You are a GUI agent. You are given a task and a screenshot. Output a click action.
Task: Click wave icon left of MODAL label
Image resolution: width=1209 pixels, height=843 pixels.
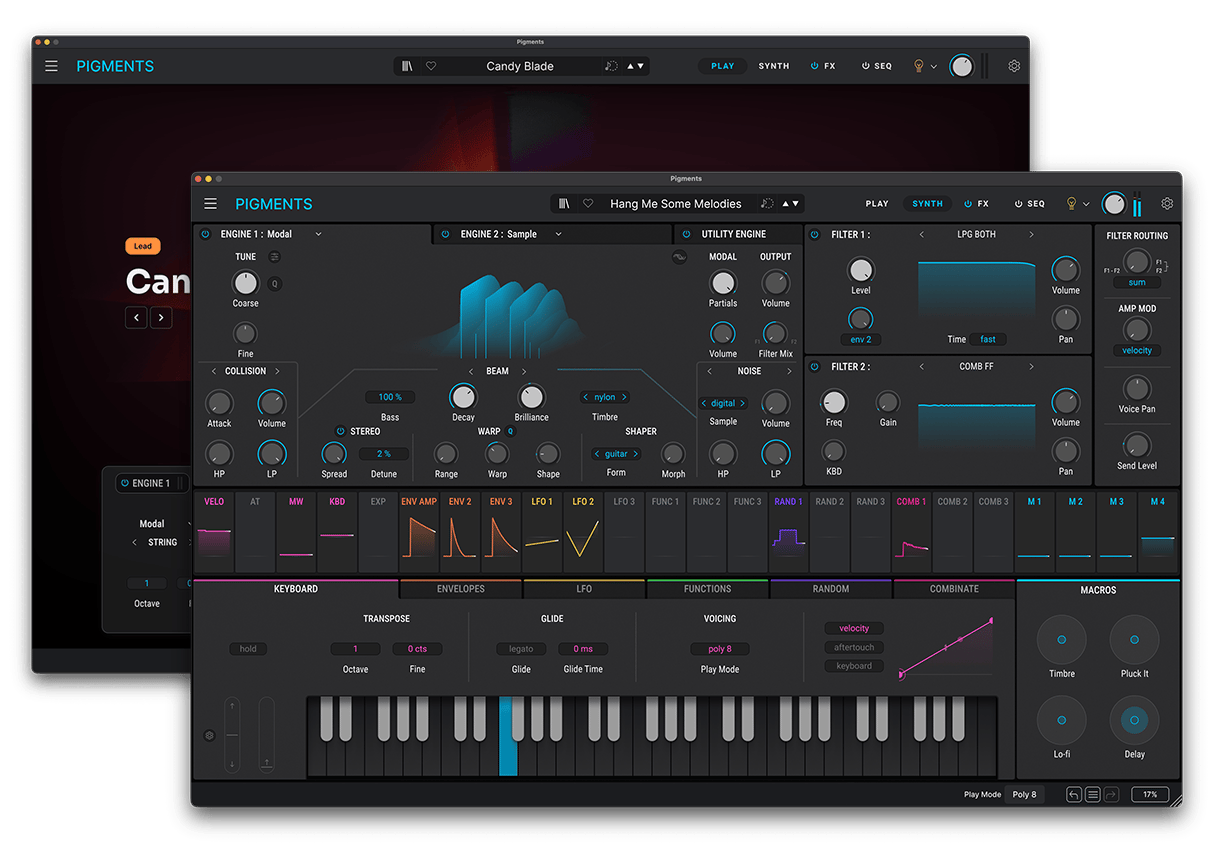coord(680,257)
